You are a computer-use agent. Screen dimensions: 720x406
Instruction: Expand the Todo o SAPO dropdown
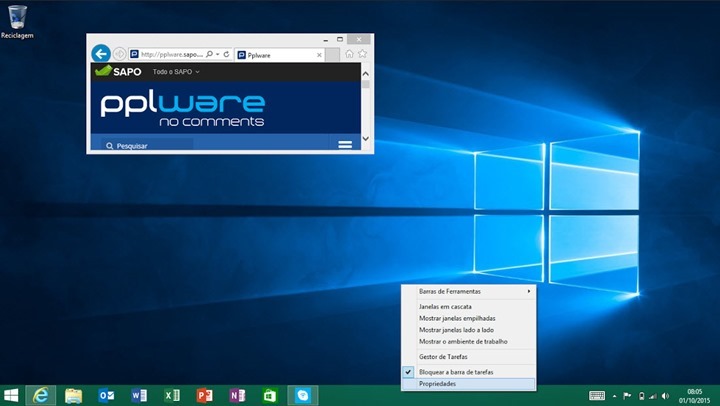tap(176, 72)
